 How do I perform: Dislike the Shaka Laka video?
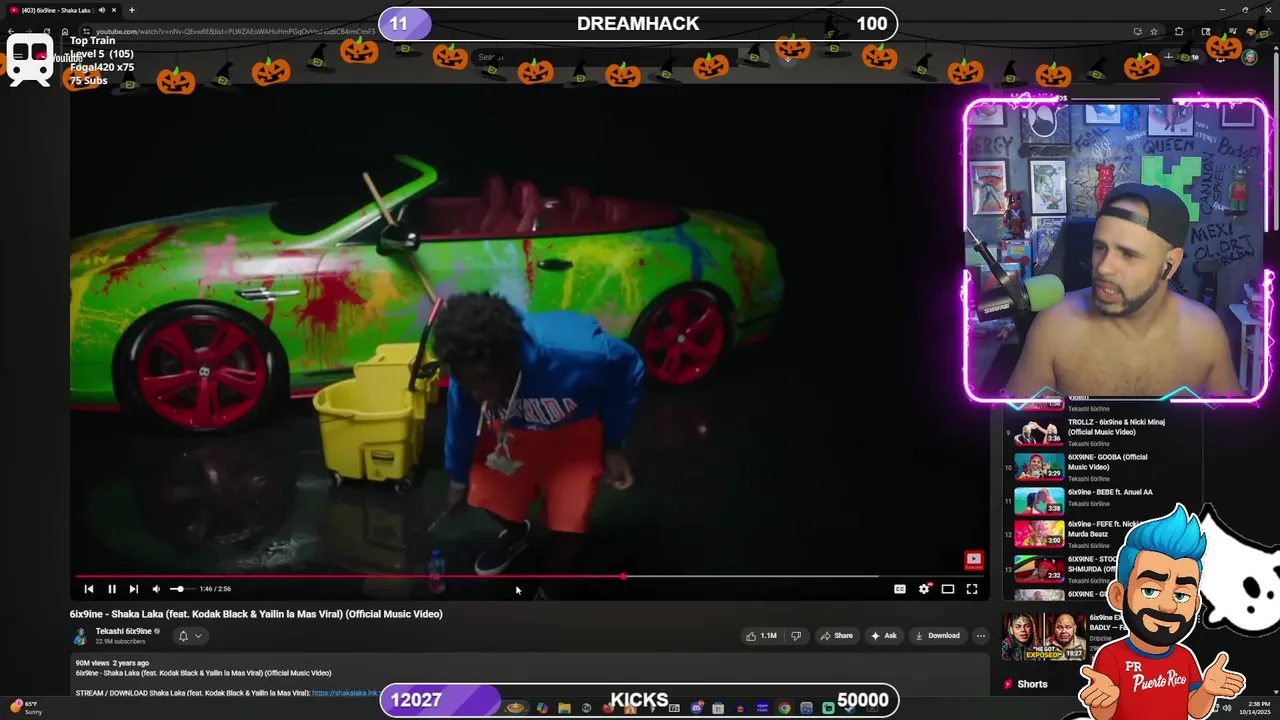(x=796, y=636)
